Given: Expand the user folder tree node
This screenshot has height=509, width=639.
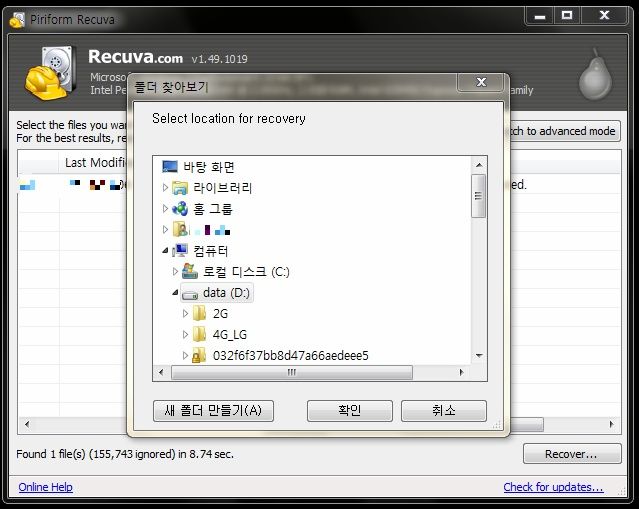Looking at the screenshot, I should point(165,229).
